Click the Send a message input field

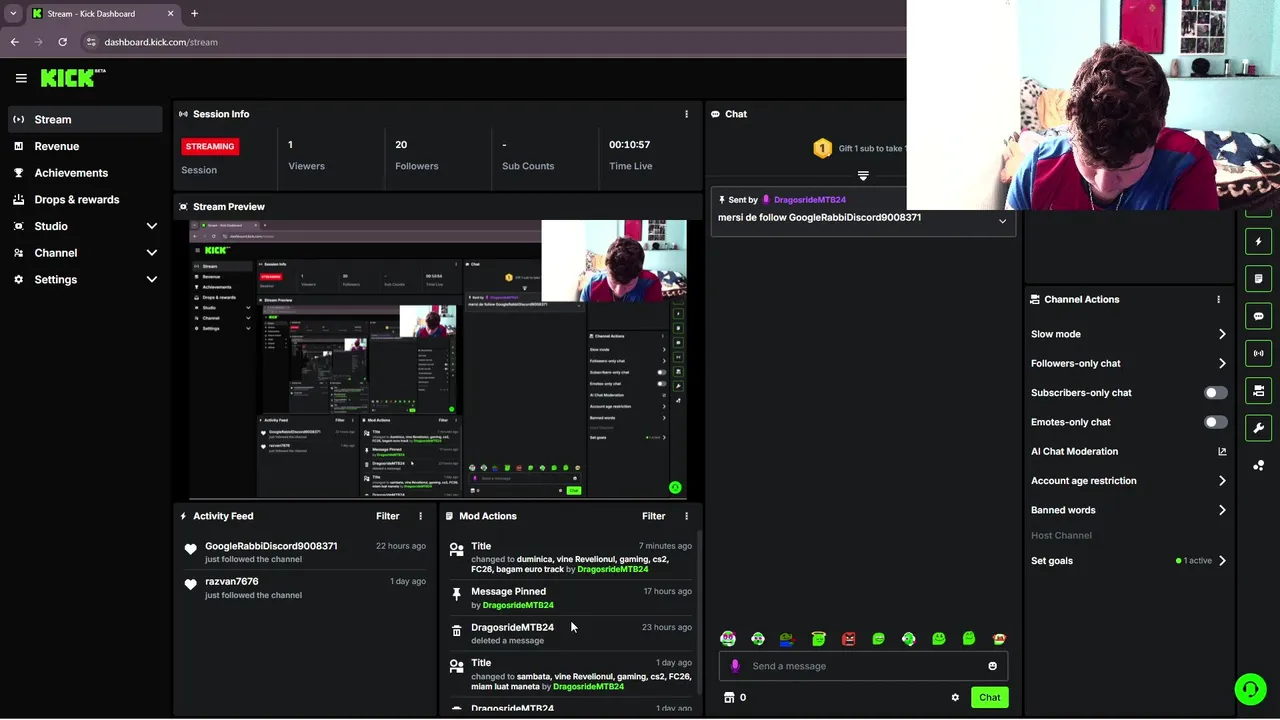click(x=865, y=666)
